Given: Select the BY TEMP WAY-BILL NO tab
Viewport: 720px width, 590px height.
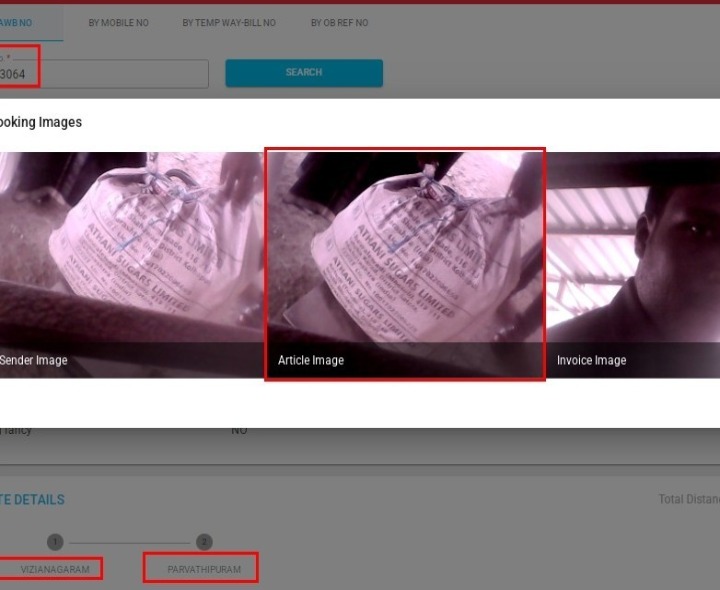Looking at the screenshot, I should 229,23.
